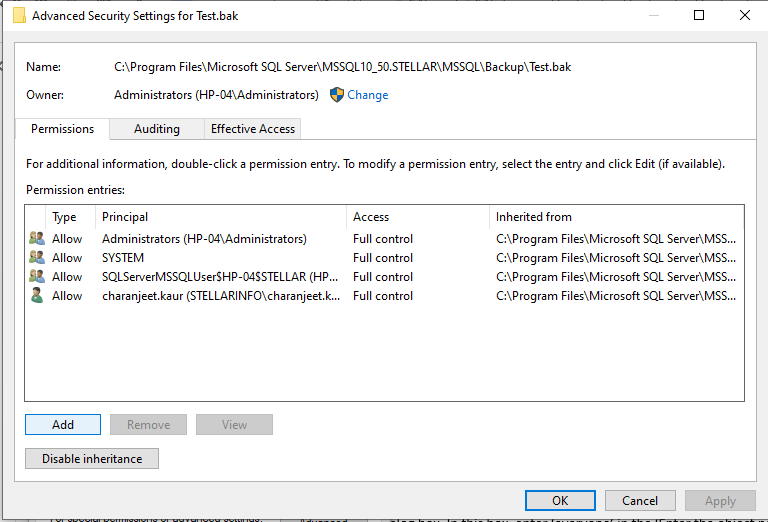The width and height of the screenshot is (768, 522).
Task: Click the SYSTEM entry's group icon
Action: tap(37, 258)
